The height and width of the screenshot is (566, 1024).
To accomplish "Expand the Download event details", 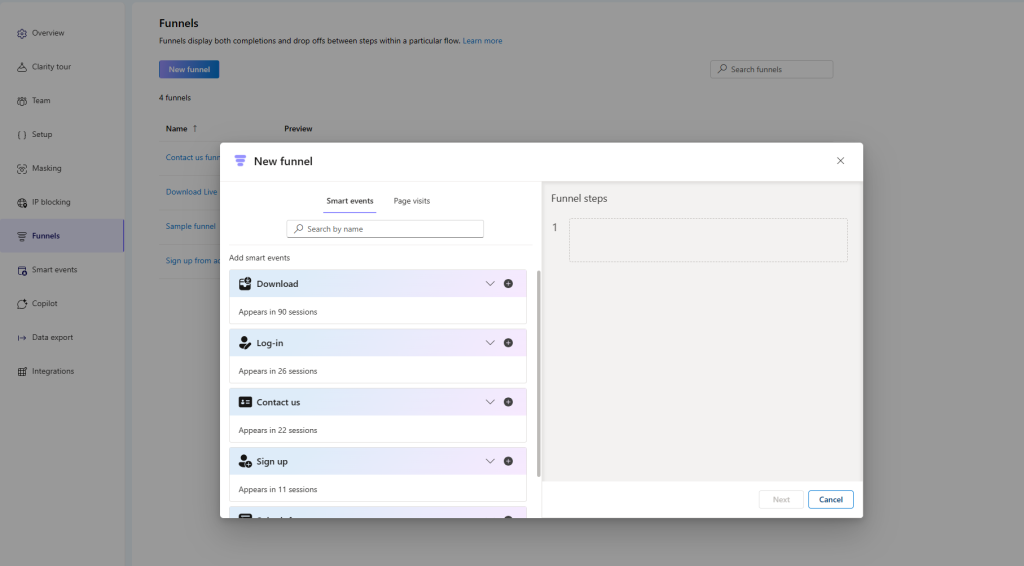I will click(490, 283).
